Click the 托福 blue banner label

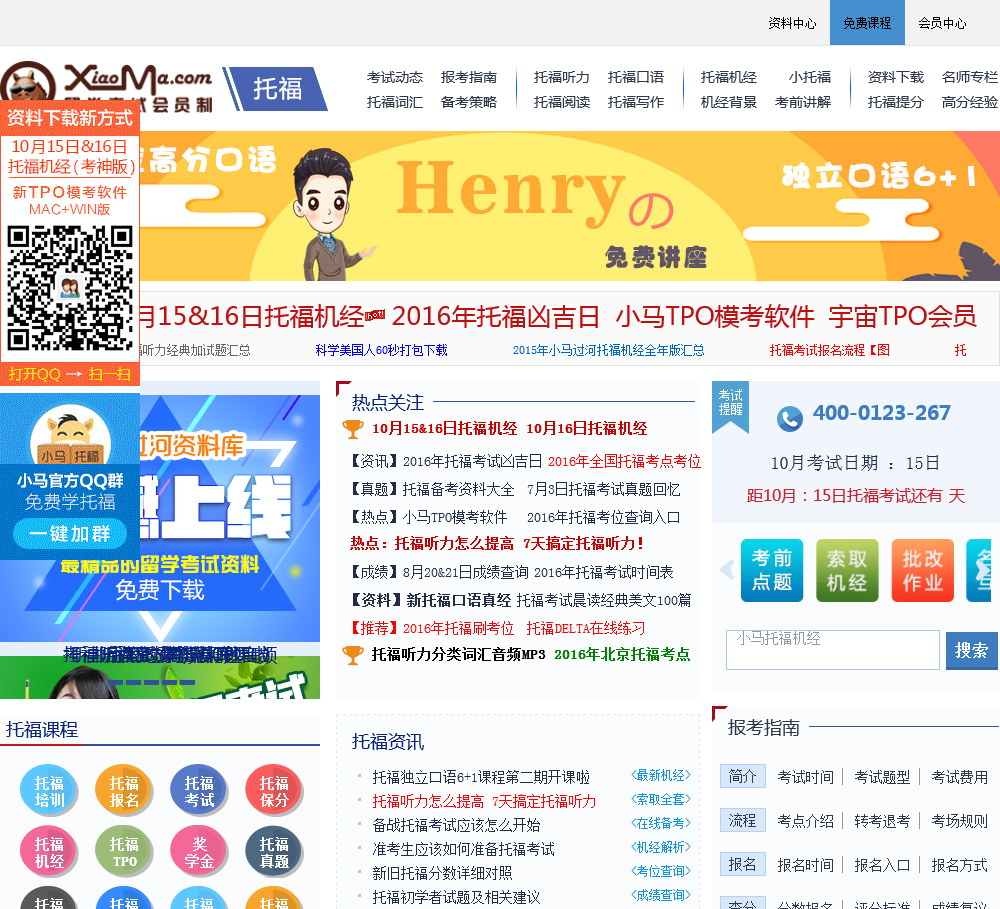277,89
